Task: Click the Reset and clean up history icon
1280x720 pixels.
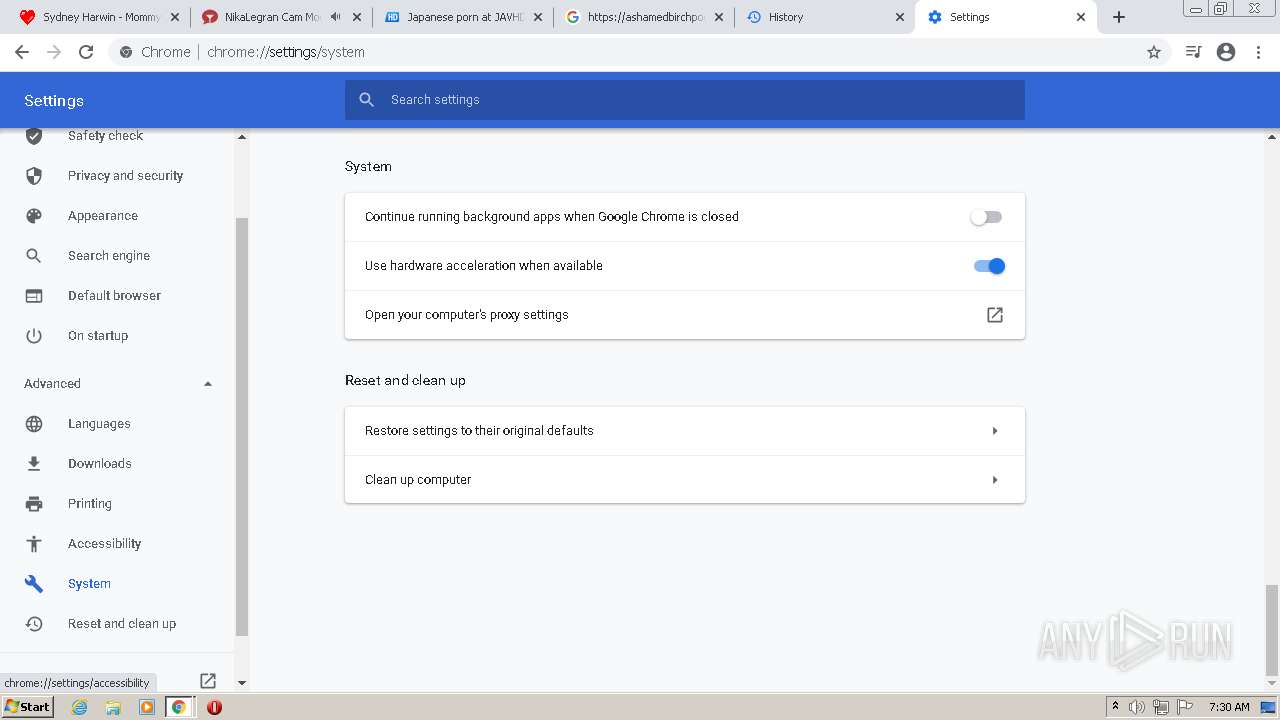Action: [34, 624]
